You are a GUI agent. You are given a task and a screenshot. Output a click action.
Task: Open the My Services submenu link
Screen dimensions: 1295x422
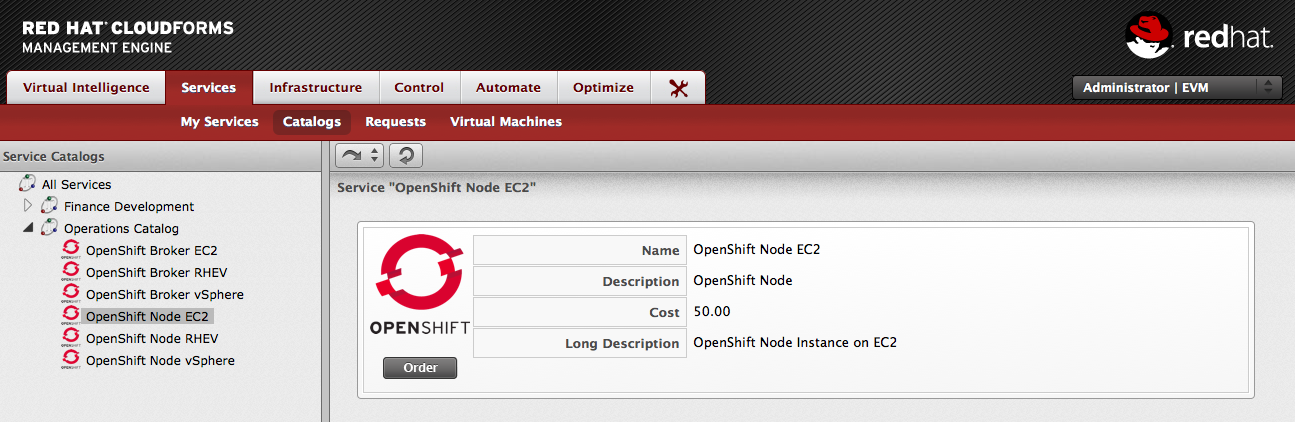219,122
